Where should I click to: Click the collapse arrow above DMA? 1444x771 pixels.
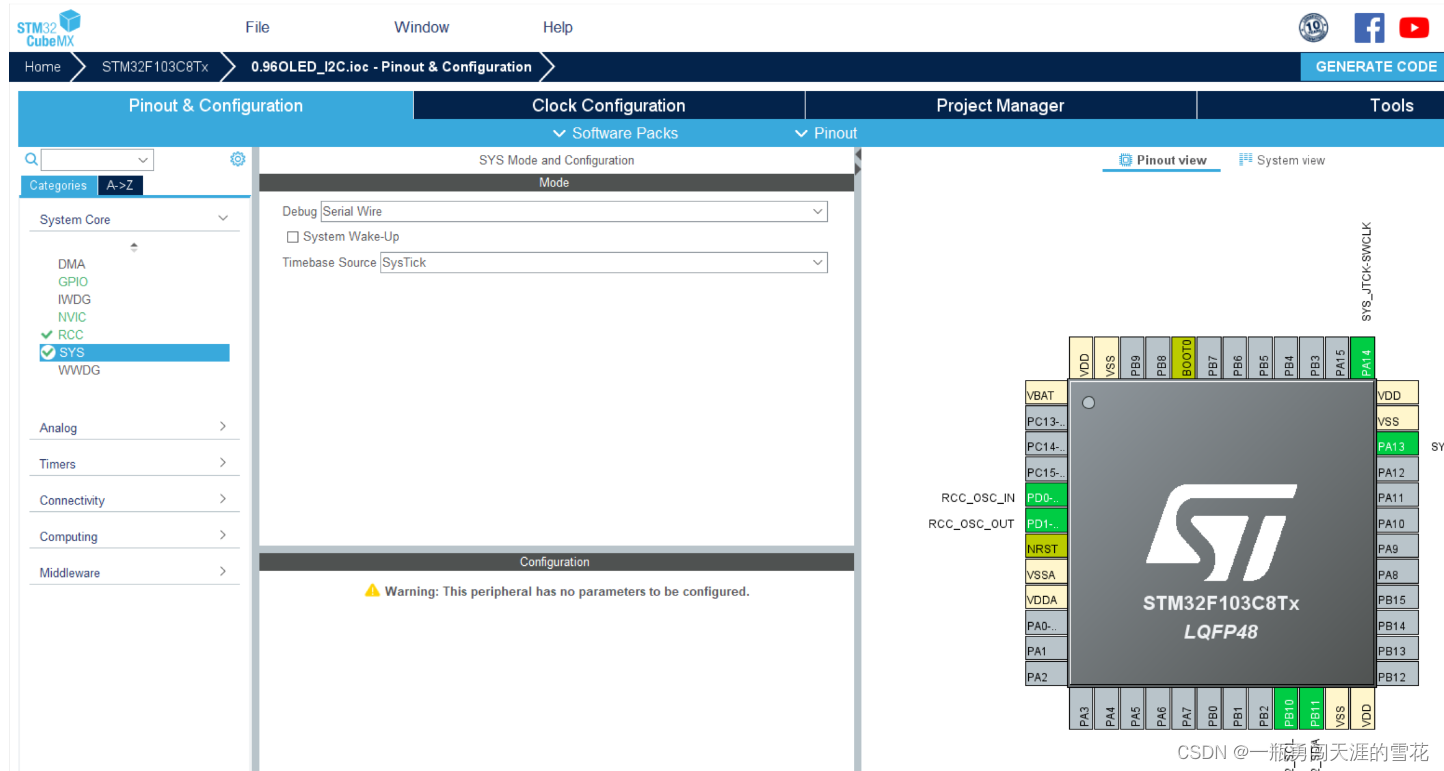[134, 246]
